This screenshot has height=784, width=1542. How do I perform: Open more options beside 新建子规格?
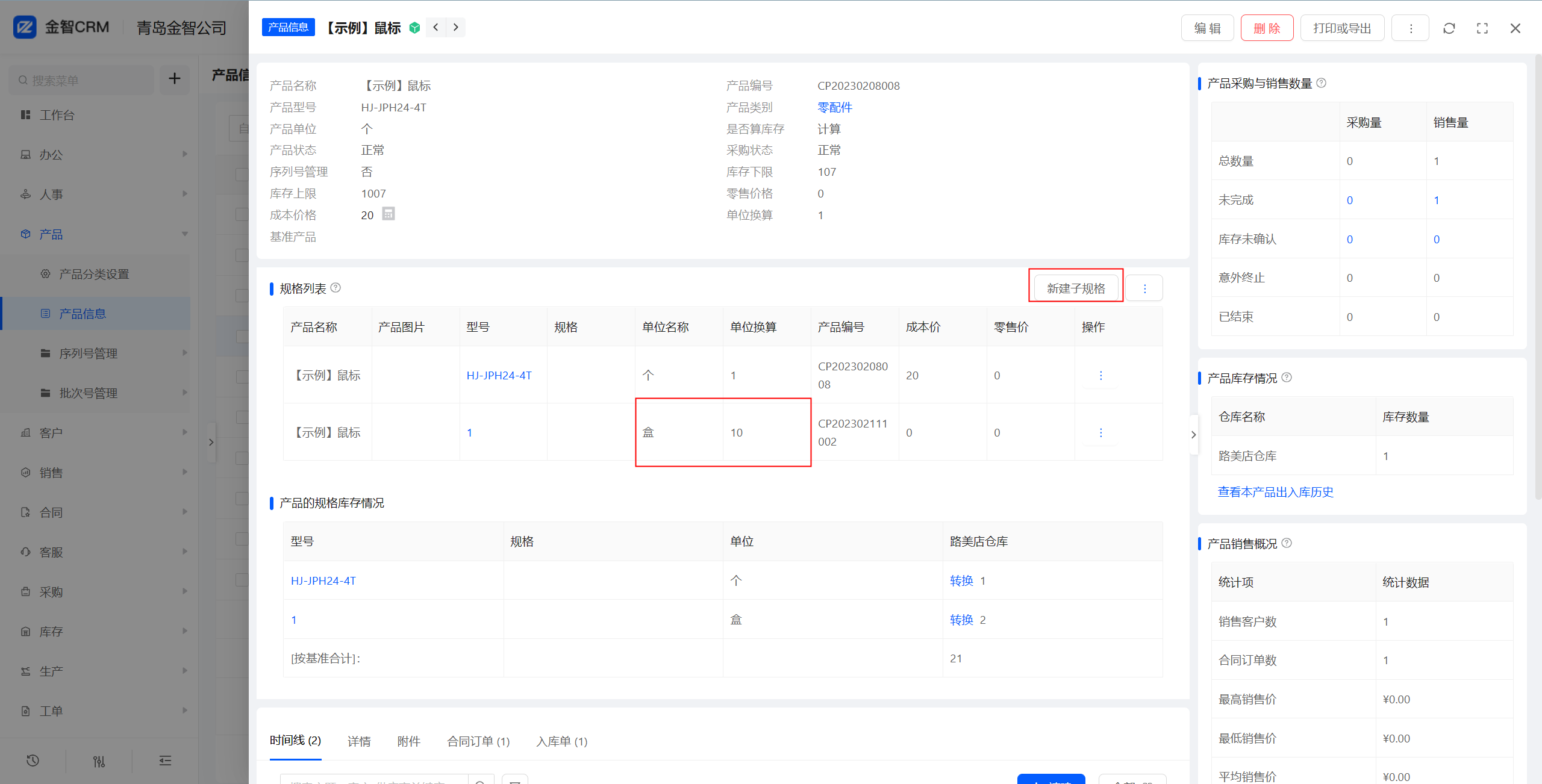click(x=1144, y=288)
